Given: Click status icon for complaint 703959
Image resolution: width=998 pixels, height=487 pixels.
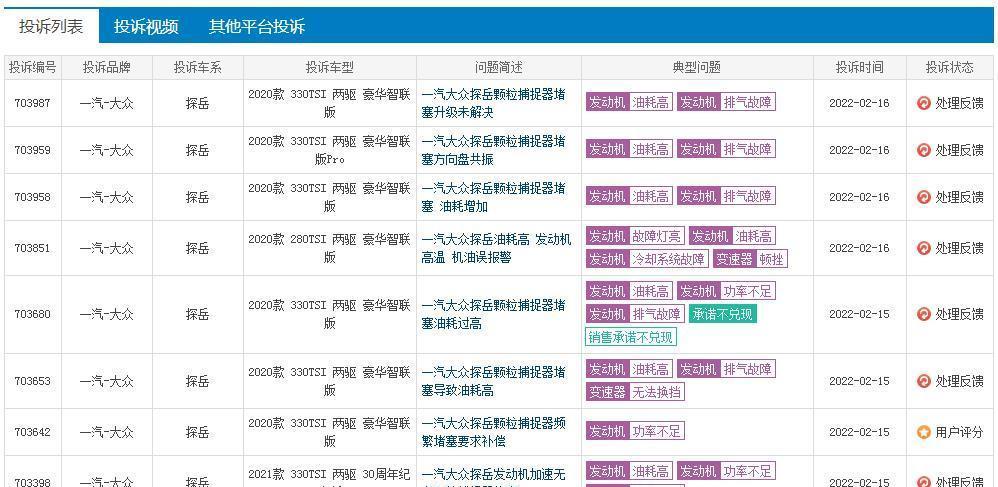Looking at the screenshot, I should click(924, 150).
